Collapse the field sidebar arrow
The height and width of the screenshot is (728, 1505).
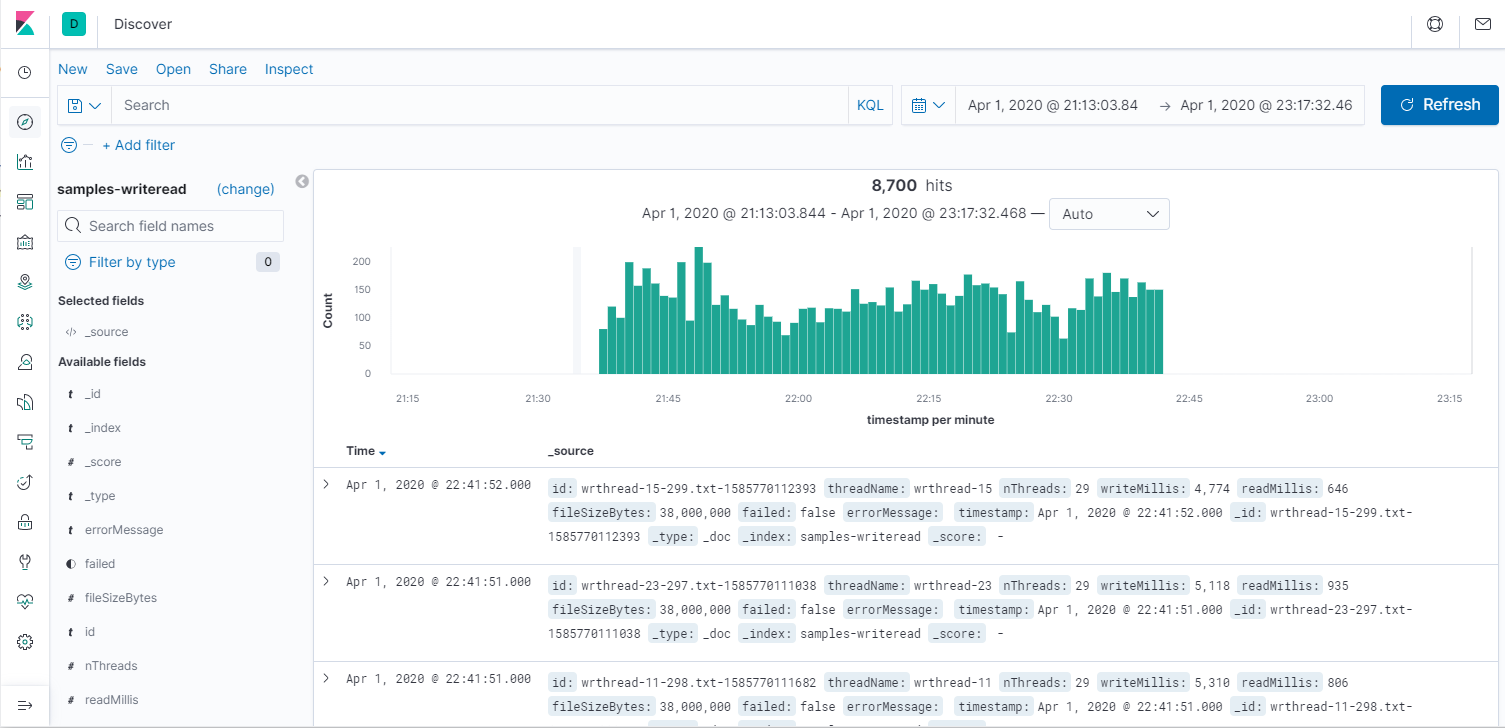[x=302, y=182]
